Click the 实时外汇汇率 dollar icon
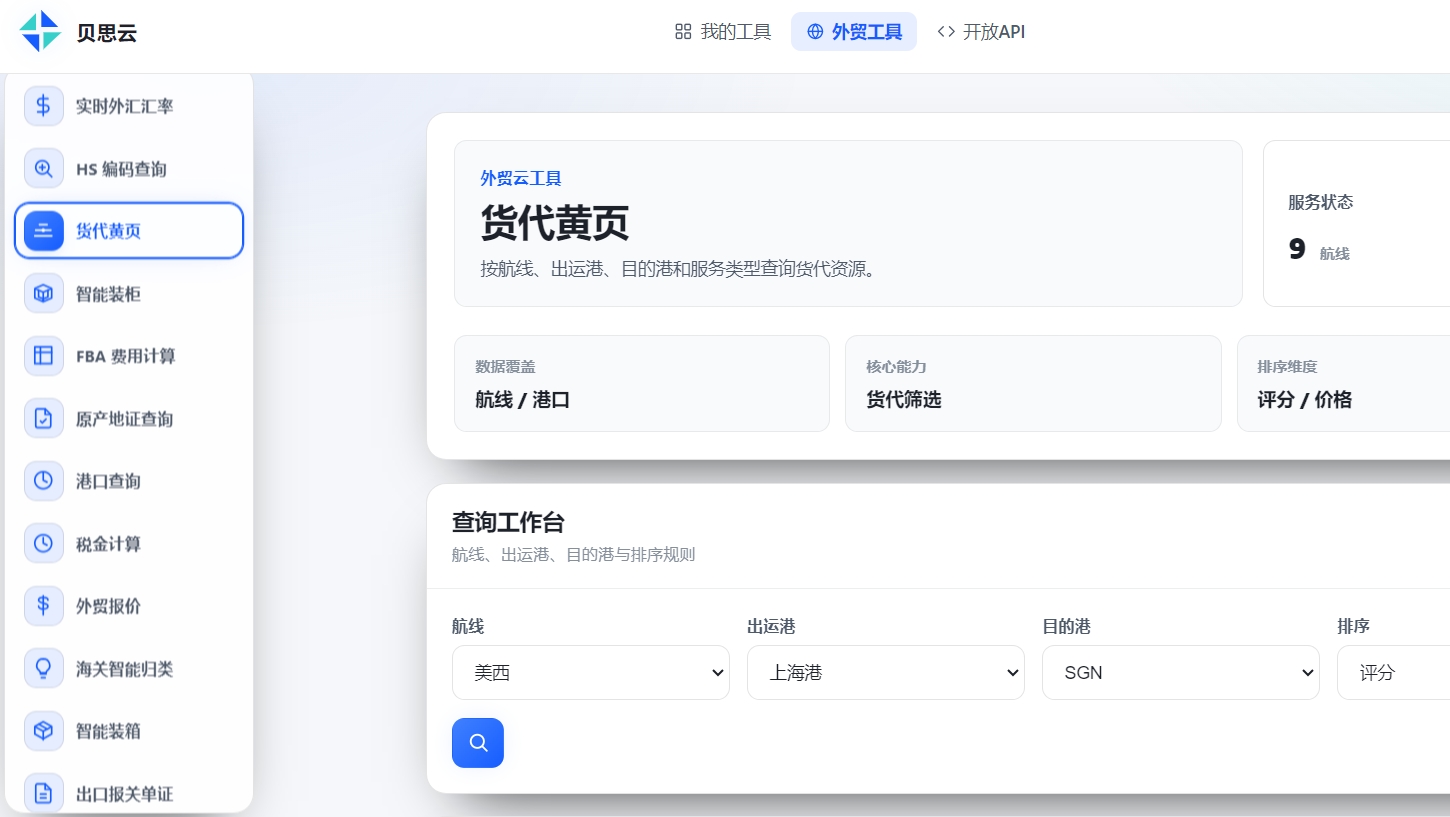Viewport: 1450px width, 817px height. pos(43,105)
